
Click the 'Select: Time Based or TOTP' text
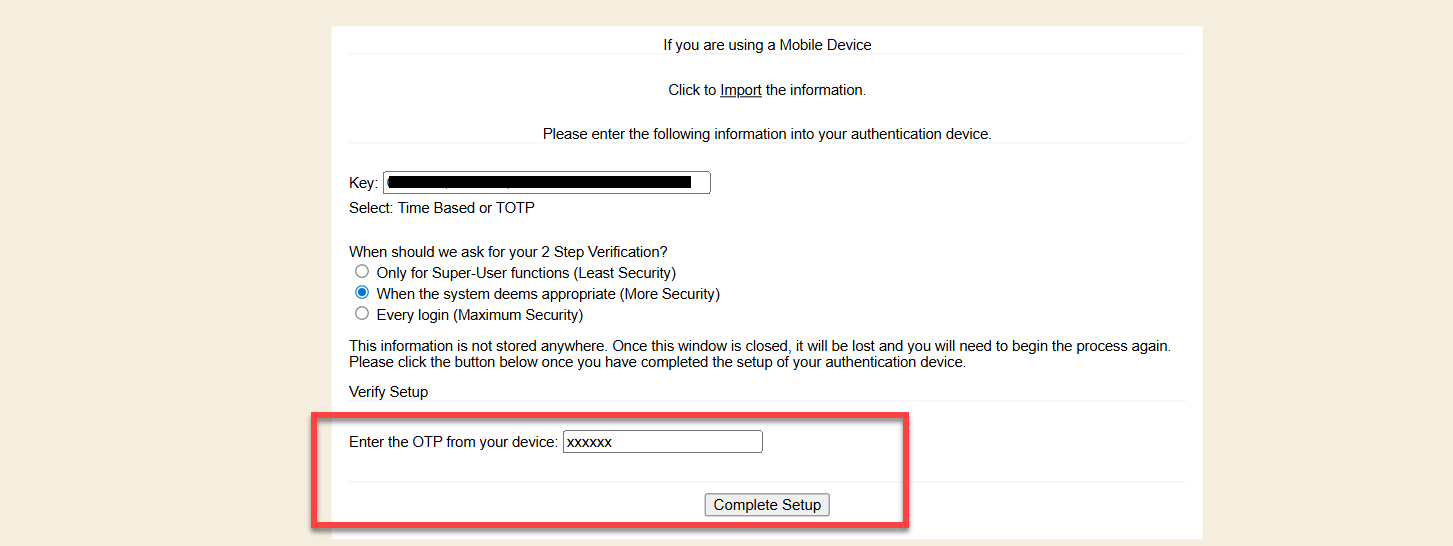[x=441, y=208]
